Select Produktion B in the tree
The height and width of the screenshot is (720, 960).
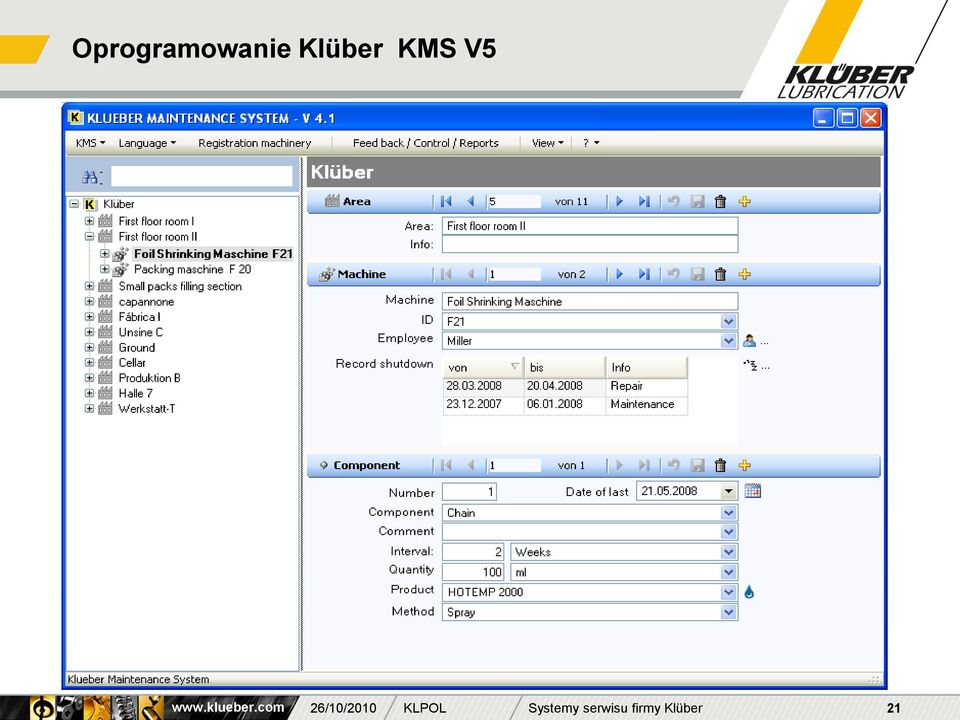point(149,378)
